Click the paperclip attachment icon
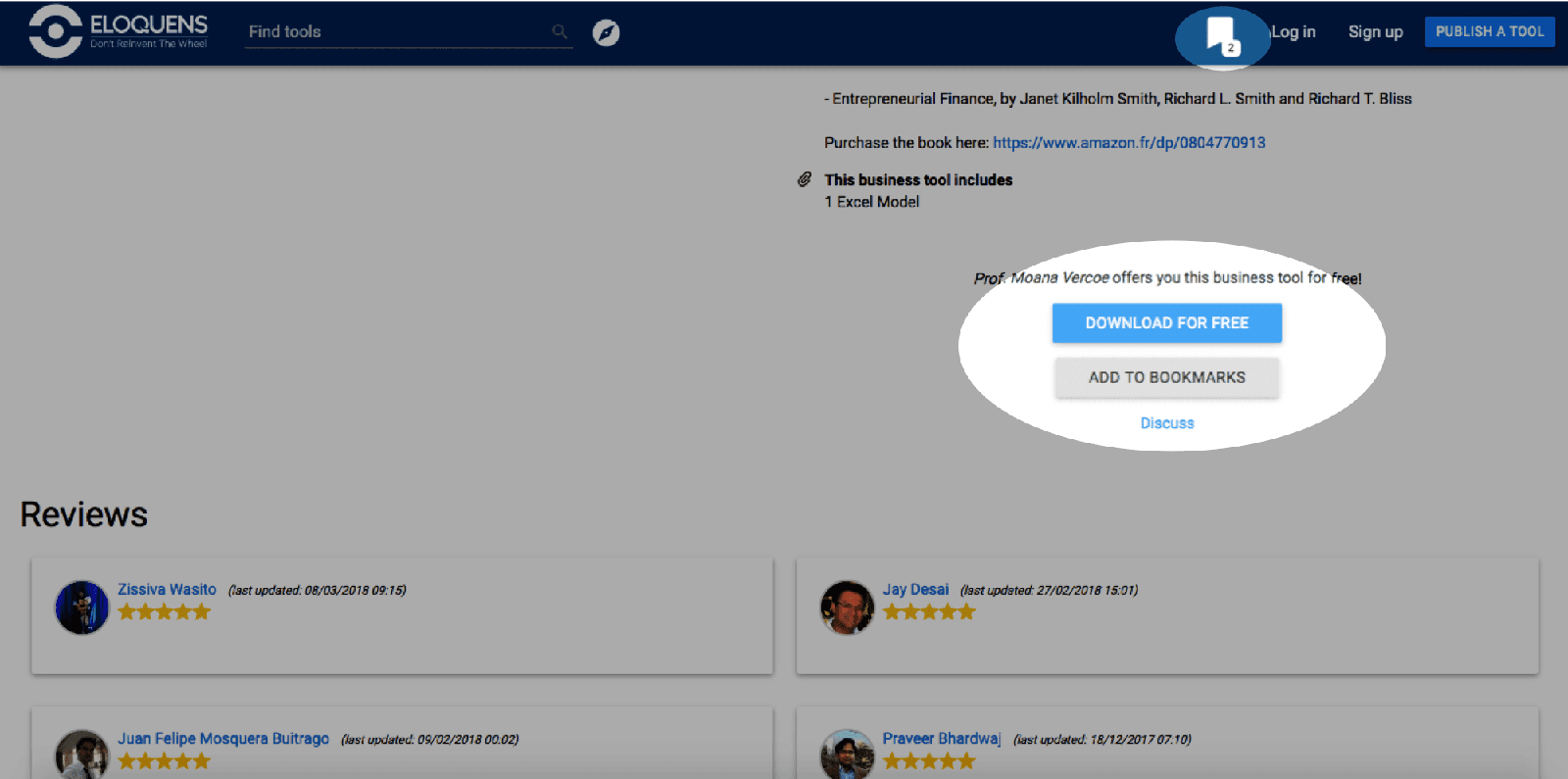Screen dimensions: 1568x779 pos(805,179)
